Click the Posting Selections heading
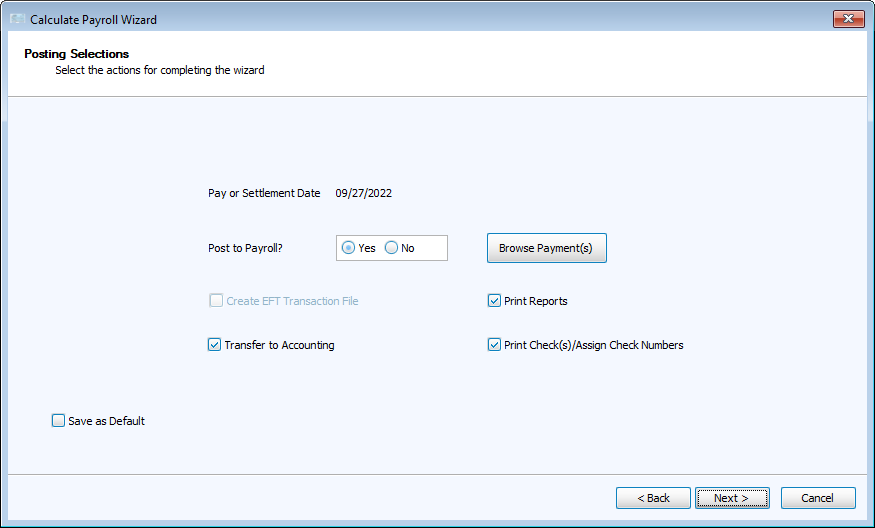 [x=76, y=53]
